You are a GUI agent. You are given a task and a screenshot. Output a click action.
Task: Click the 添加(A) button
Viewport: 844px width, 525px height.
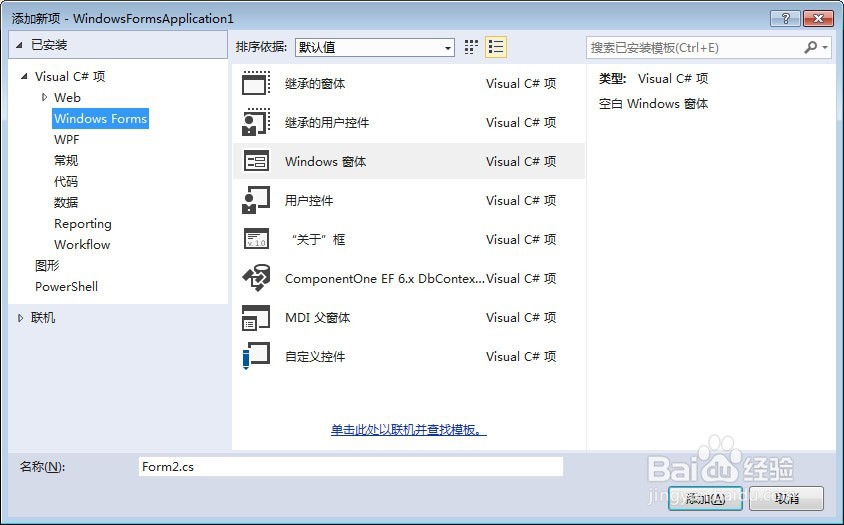706,499
